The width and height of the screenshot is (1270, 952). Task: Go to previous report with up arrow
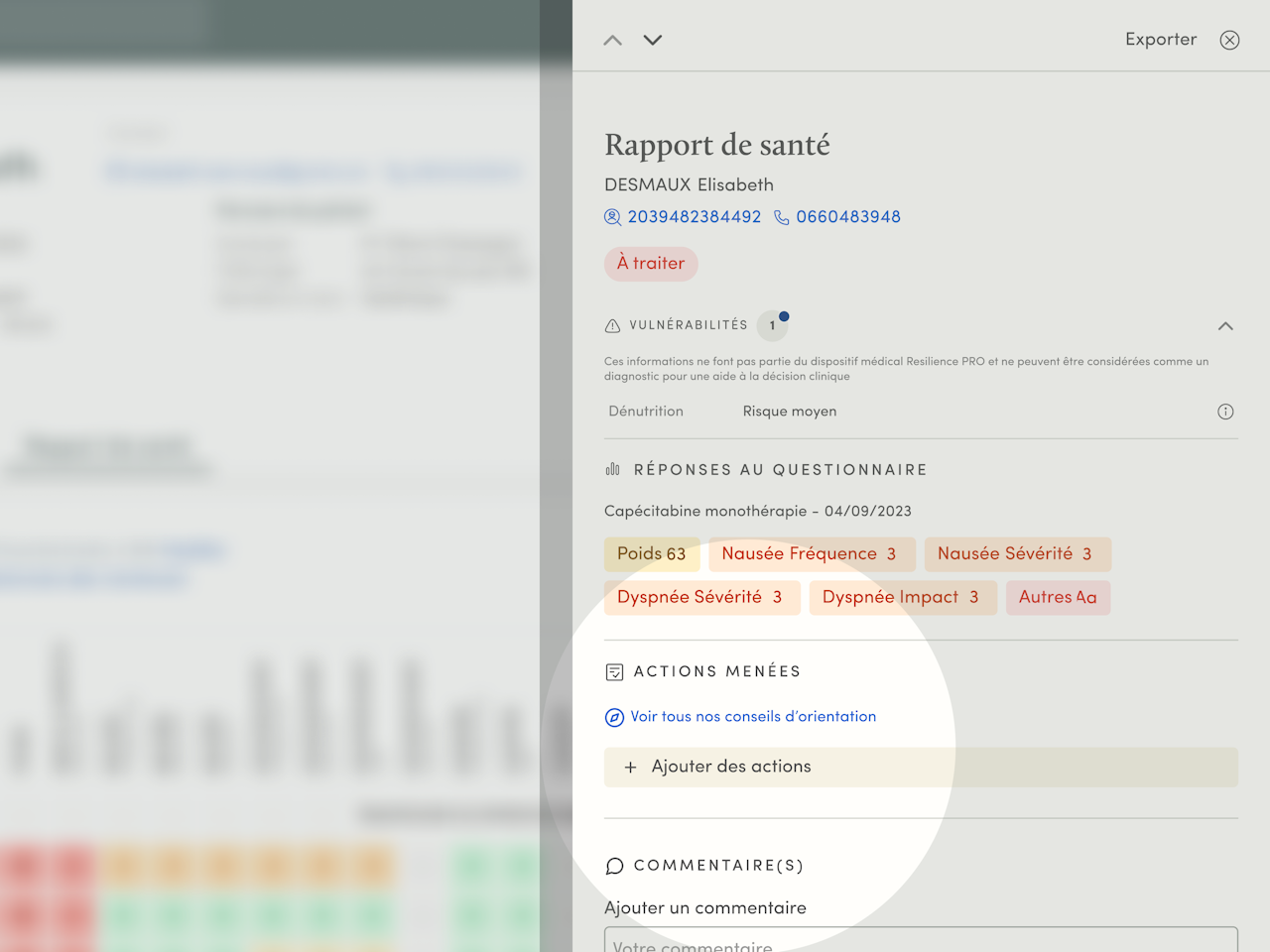coord(613,41)
